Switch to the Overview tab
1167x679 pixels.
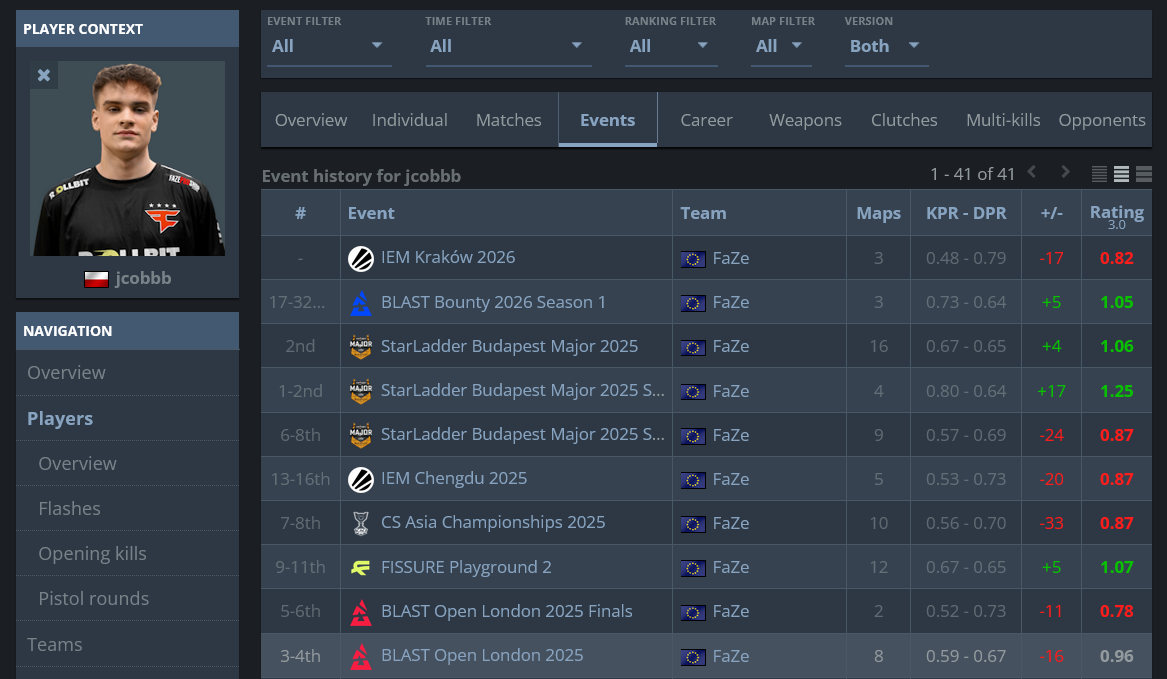pyautogui.click(x=310, y=120)
